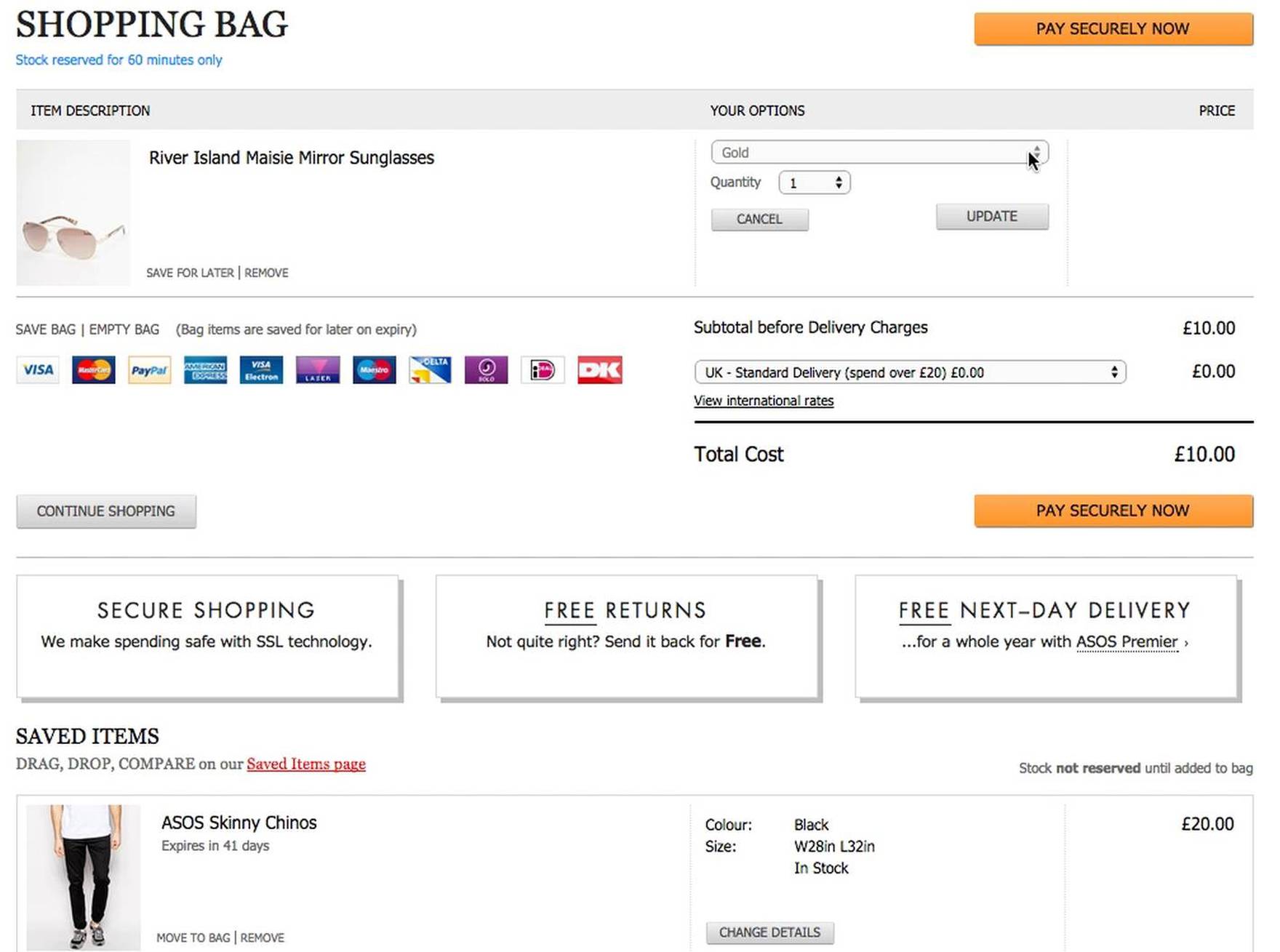The width and height of the screenshot is (1280, 952).
Task: Click the American Express payment icon
Action: (x=205, y=370)
